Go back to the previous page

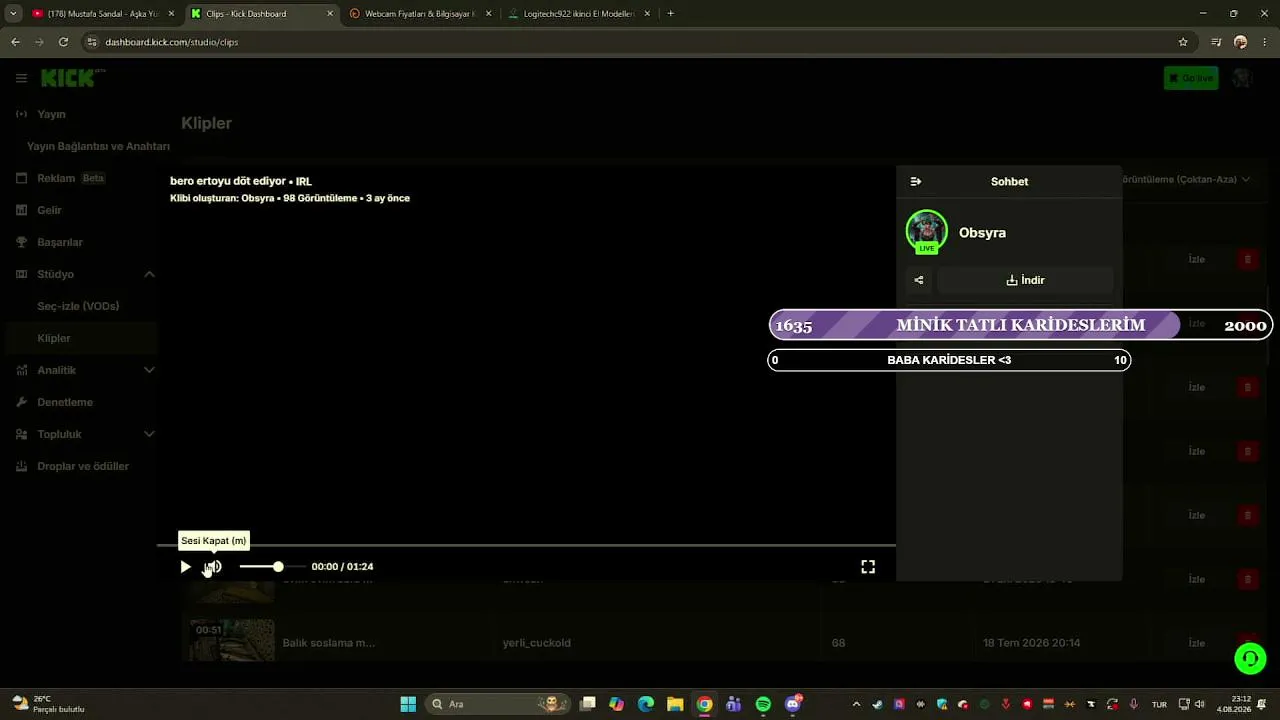[15, 42]
